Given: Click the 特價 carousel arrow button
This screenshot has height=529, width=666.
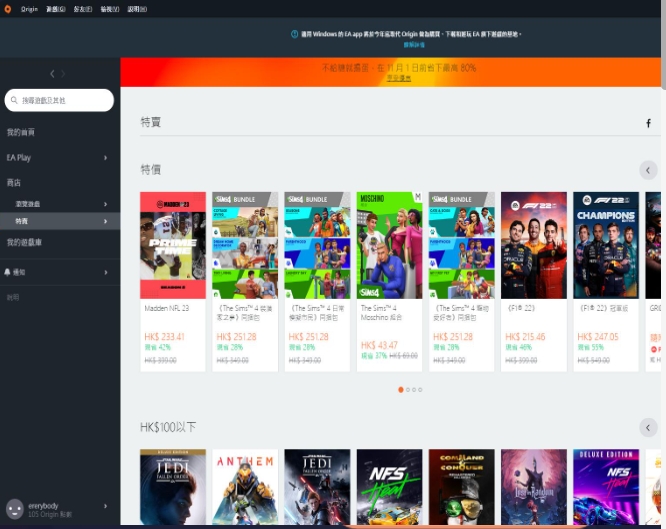Looking at the screenshot, I should click(x=648, y=170).
